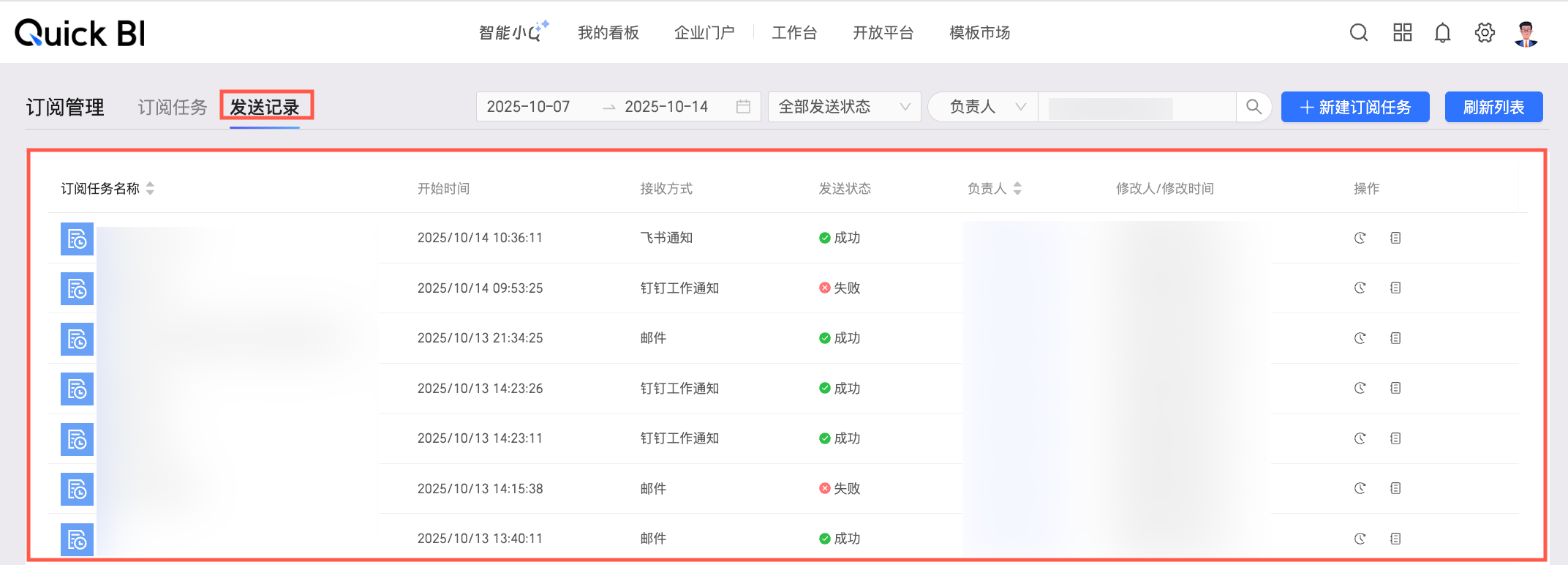Viewport: 1568px width, 565px height.
Task: Go to 工作台 in navigation
Action: [x=794, y=32]
